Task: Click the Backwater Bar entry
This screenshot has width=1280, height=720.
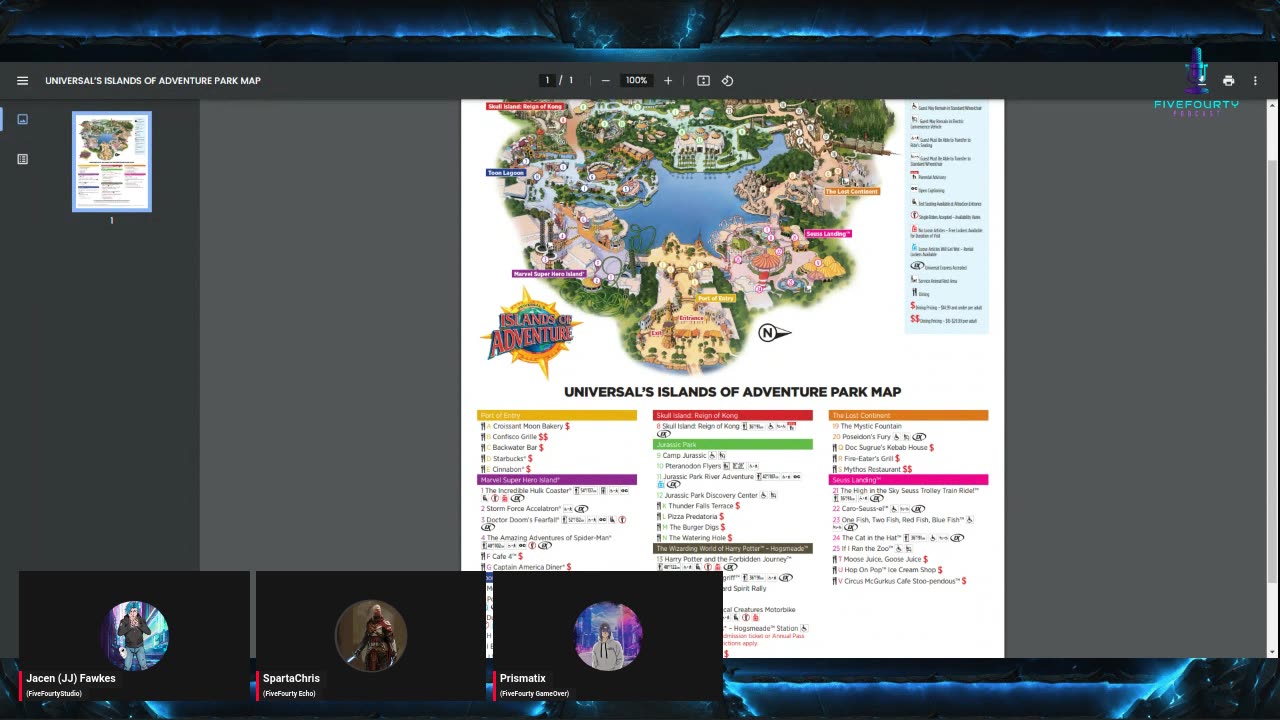Action: coord(512,448)
